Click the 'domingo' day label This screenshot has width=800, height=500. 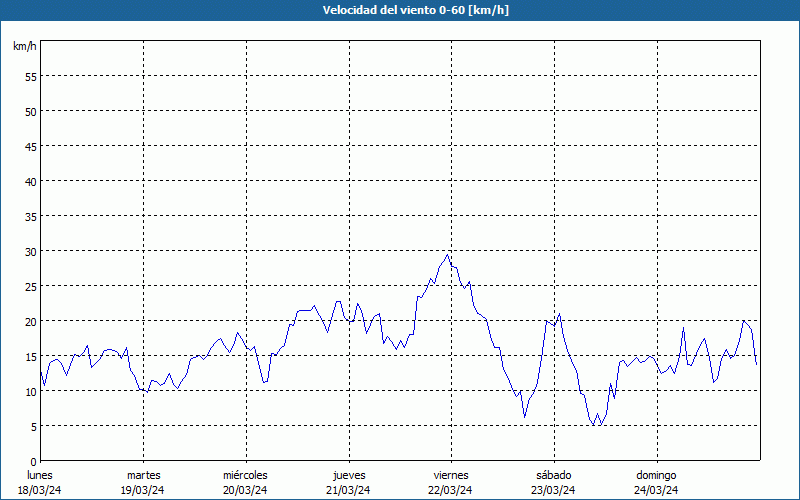click(656, 475)
